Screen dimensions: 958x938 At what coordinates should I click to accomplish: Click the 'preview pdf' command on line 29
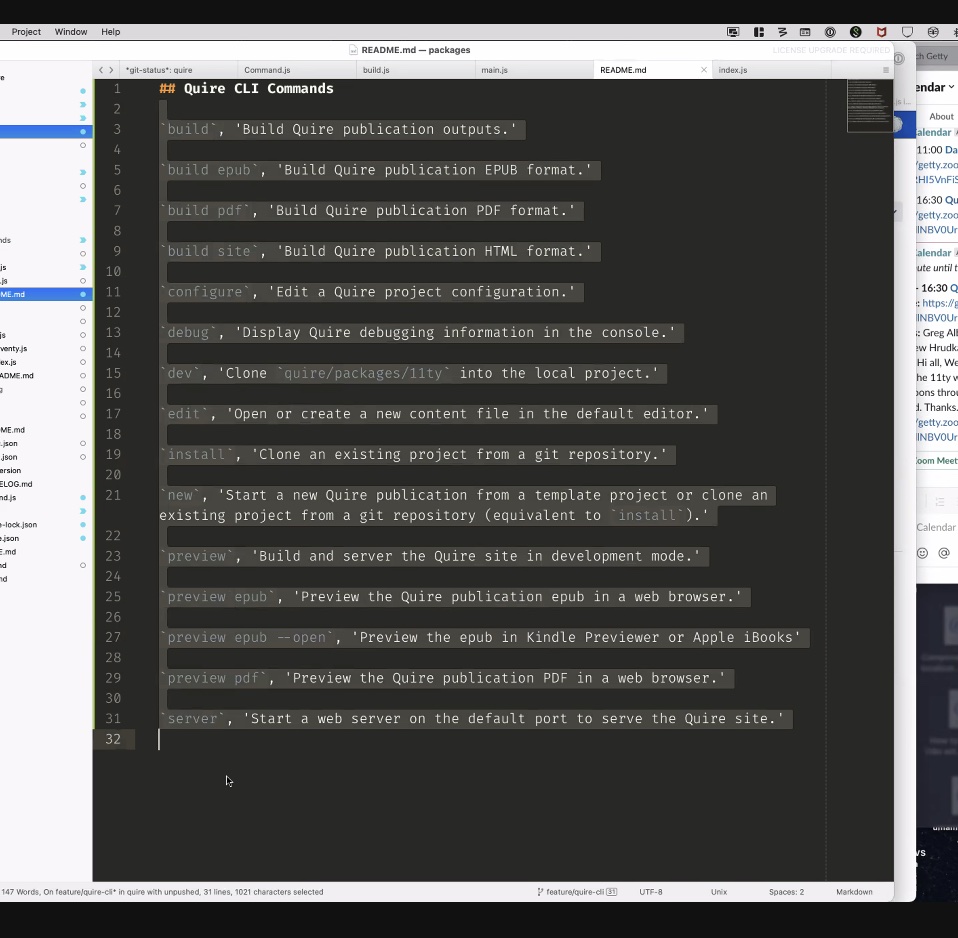coord(213,678)
